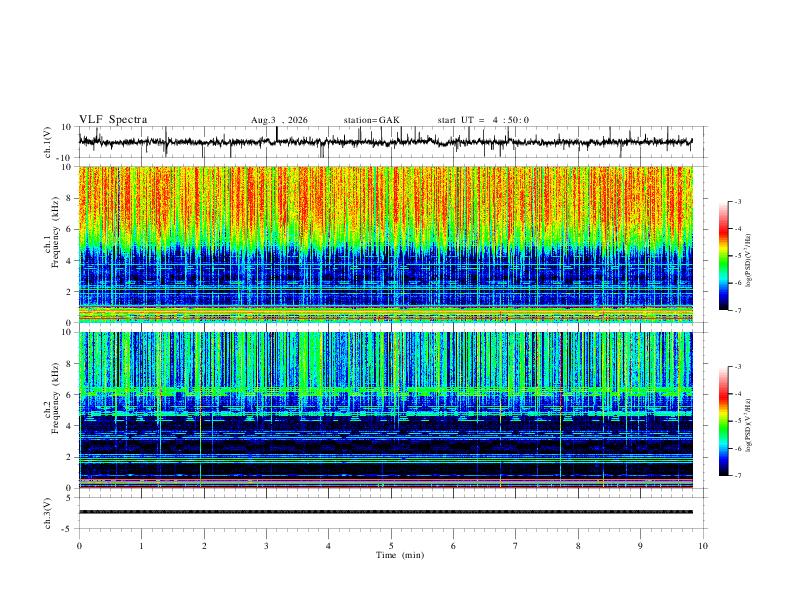
Task: Click the VLF Spectra title text
Action: pyautogui.click(x=113, y=120)
